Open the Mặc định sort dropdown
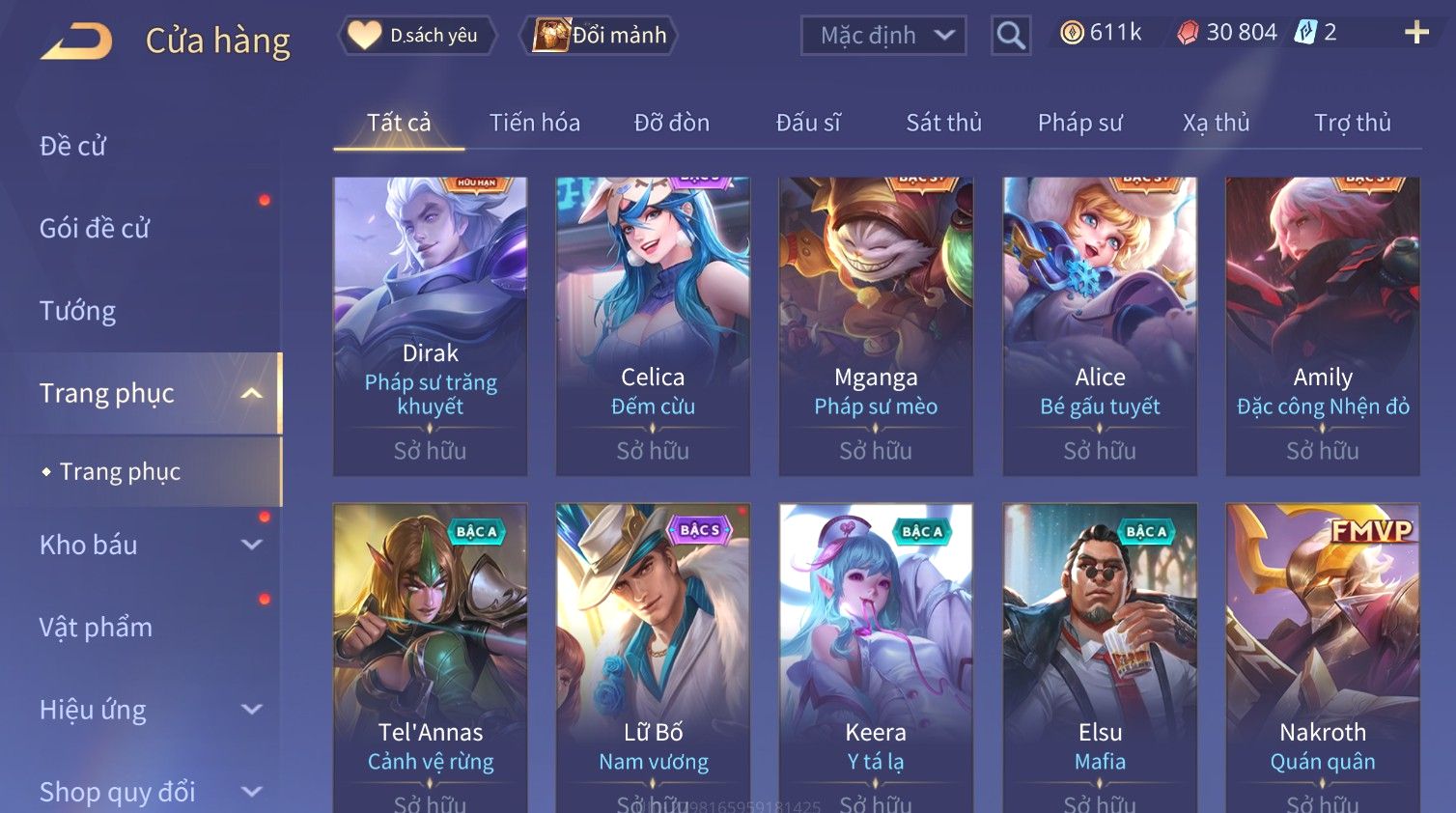This screenshot has height=813, width=1456. pyautogui.click(x=883, y=36)
